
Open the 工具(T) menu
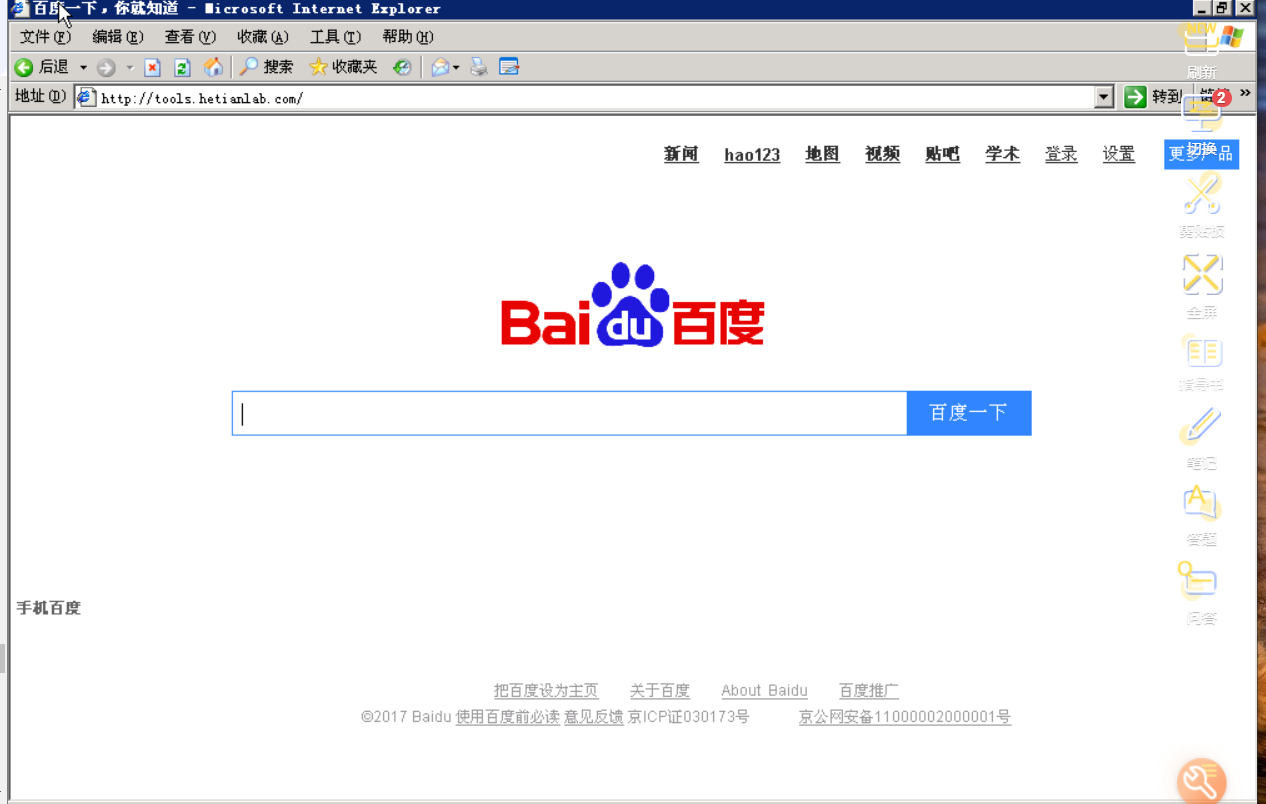pyautogui.click(x=335, y=37)
